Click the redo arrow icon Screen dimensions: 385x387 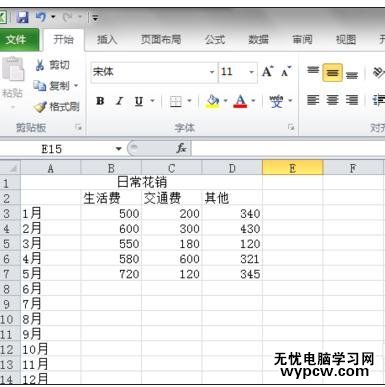click(68, 17)
